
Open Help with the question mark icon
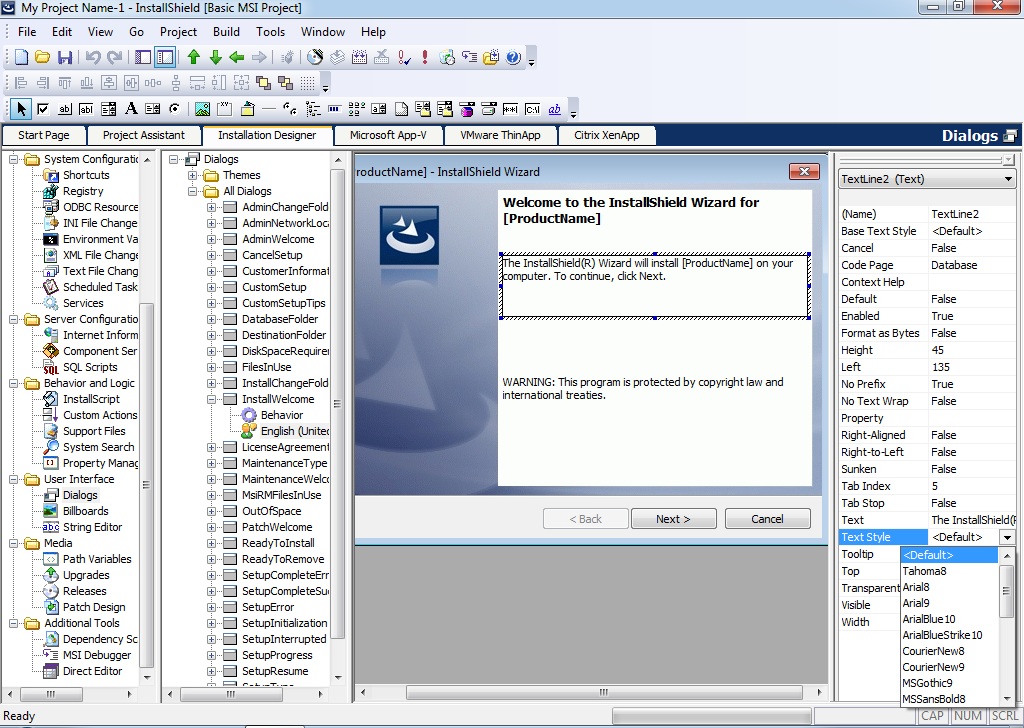[513, 57]
